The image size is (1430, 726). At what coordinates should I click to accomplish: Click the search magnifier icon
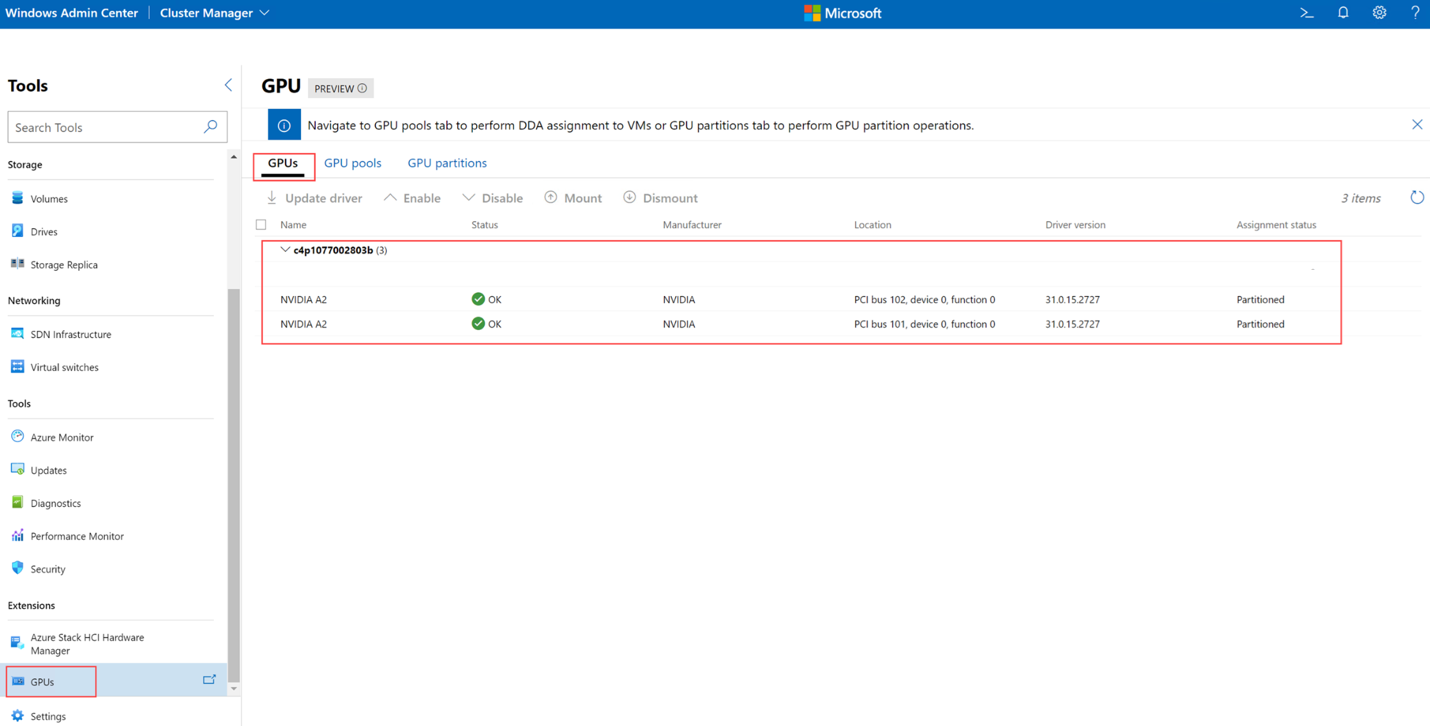point(210,127)
